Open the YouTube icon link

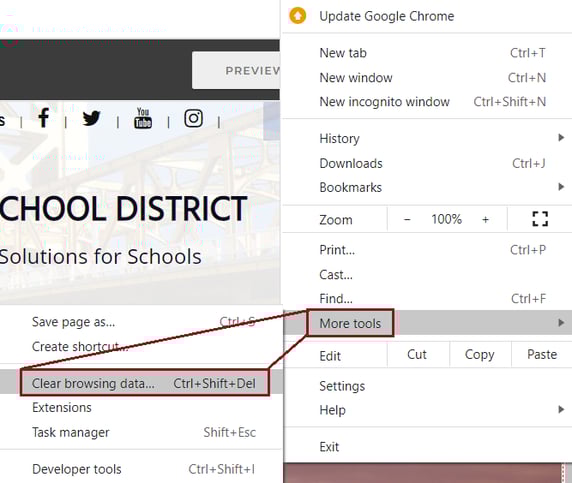click(143, 118)
